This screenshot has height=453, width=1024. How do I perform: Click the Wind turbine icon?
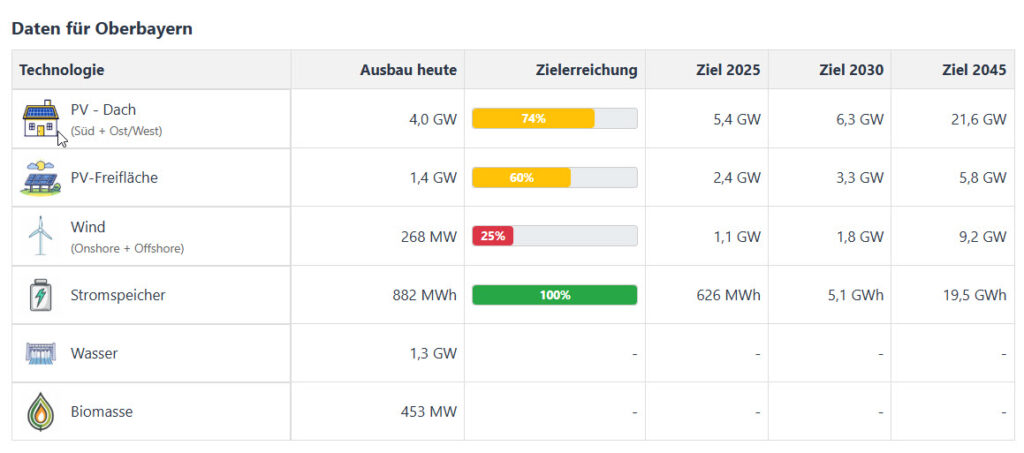click(x=40, y=236)
